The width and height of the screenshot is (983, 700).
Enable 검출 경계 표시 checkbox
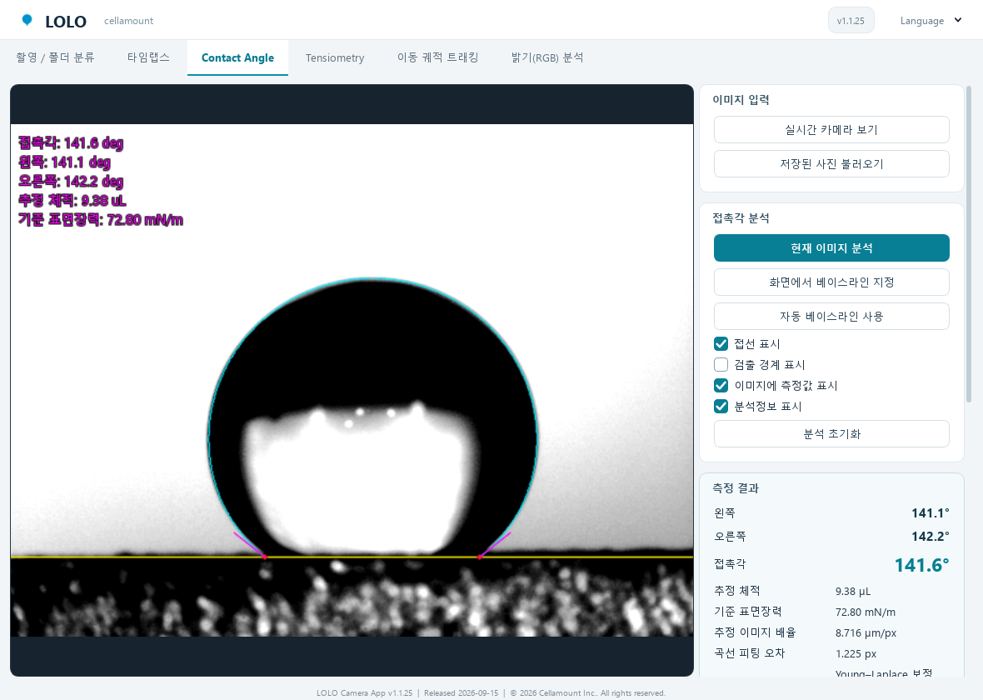click(721, 364)
